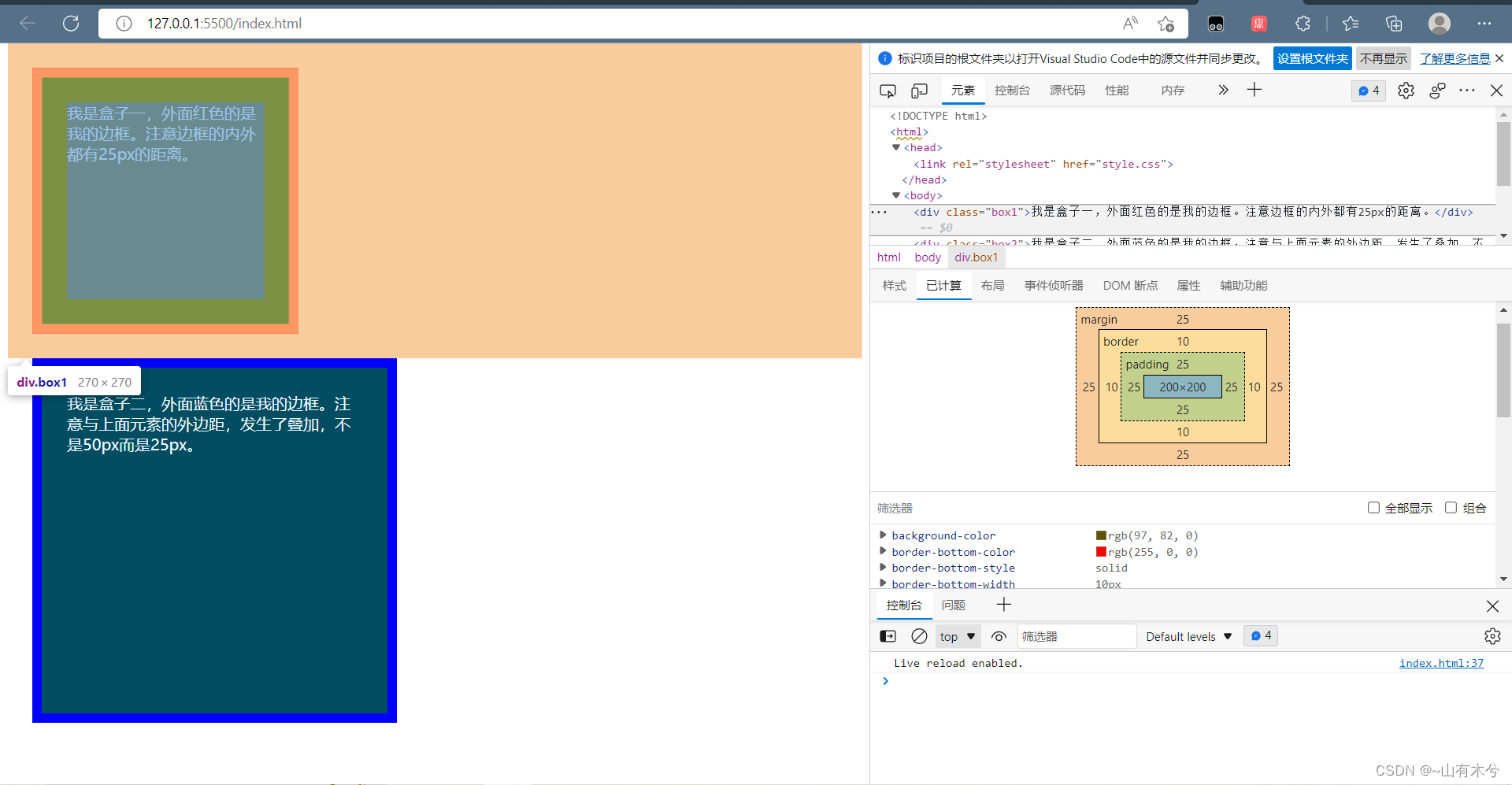Open 属性 pane tab

point(1188,286)
